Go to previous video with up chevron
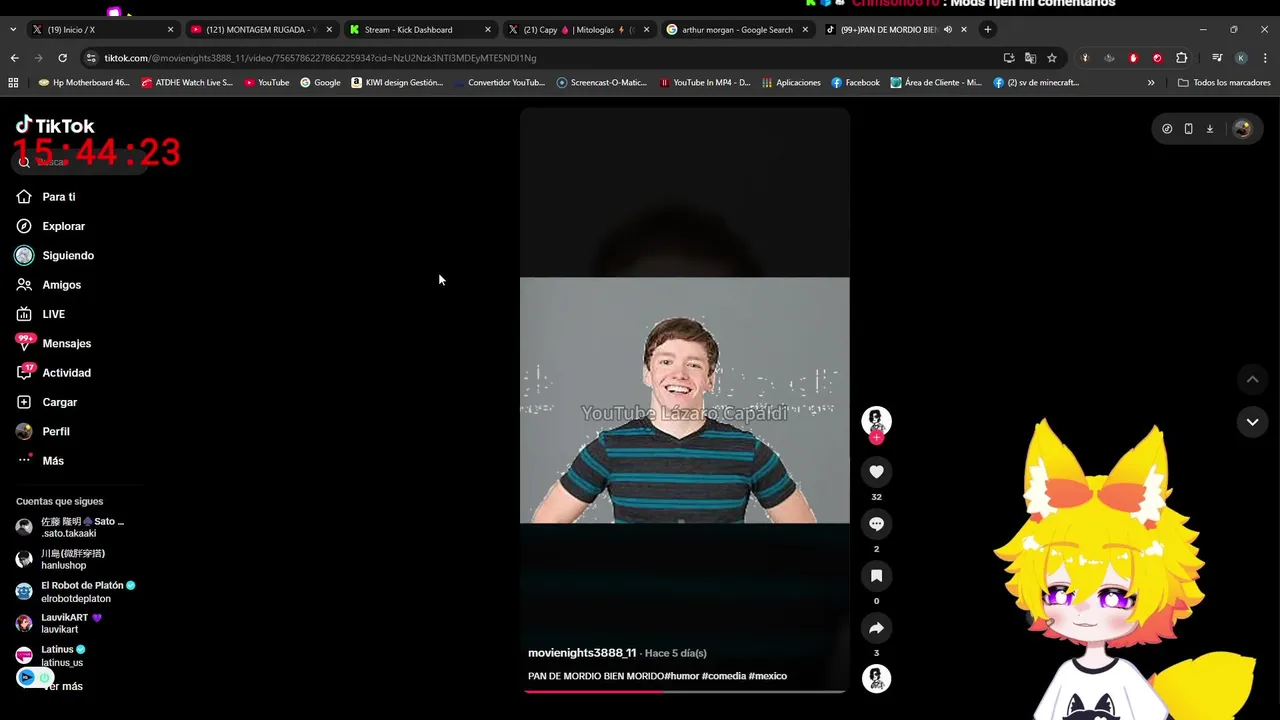This screenshot has width=1280, height=720. coord(1252,379)
